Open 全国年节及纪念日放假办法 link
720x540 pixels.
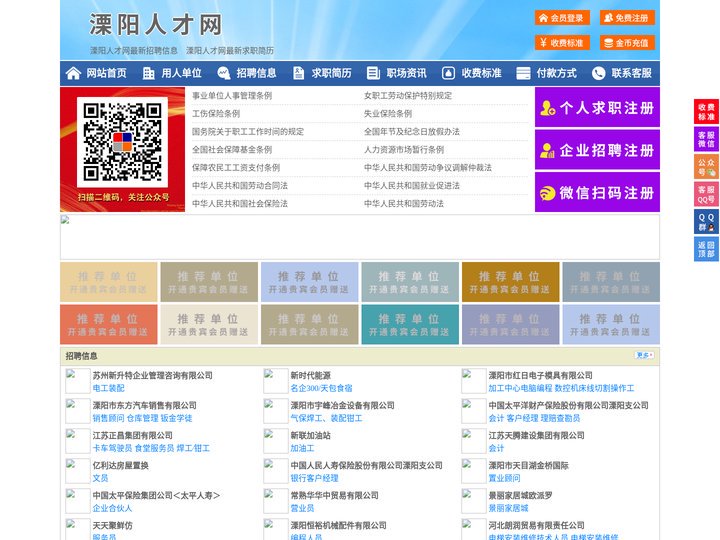(412, 131)
